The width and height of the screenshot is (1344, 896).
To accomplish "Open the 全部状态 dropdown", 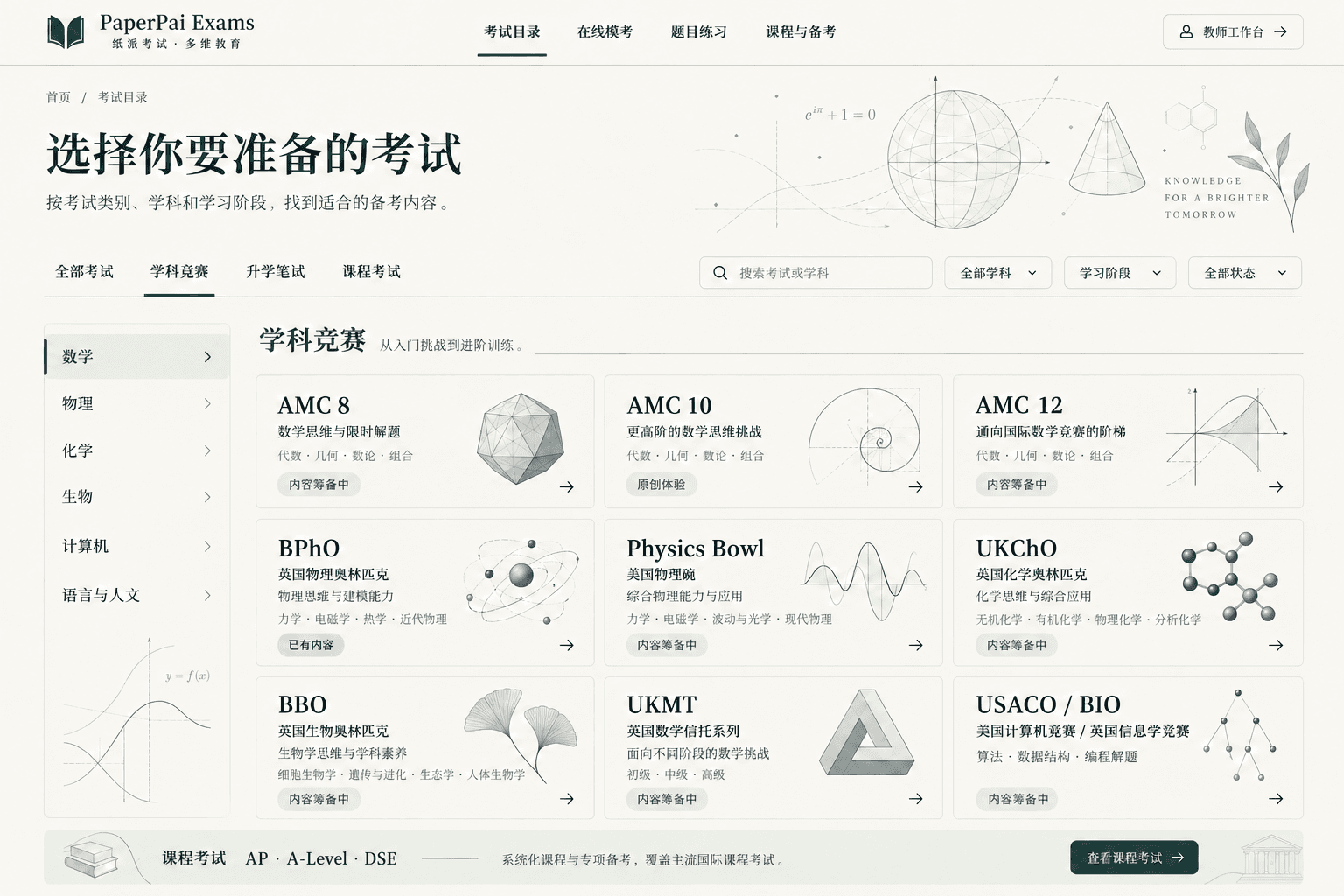I will pyautogui.click(x=1245, y=273).
